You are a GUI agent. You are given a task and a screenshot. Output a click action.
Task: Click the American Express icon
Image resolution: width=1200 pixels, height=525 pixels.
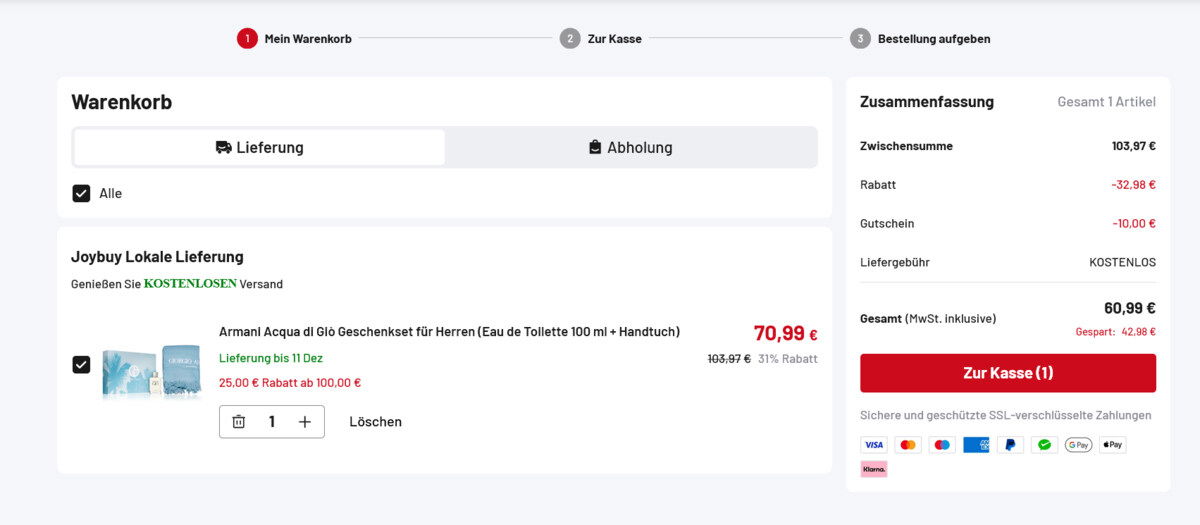976,445
